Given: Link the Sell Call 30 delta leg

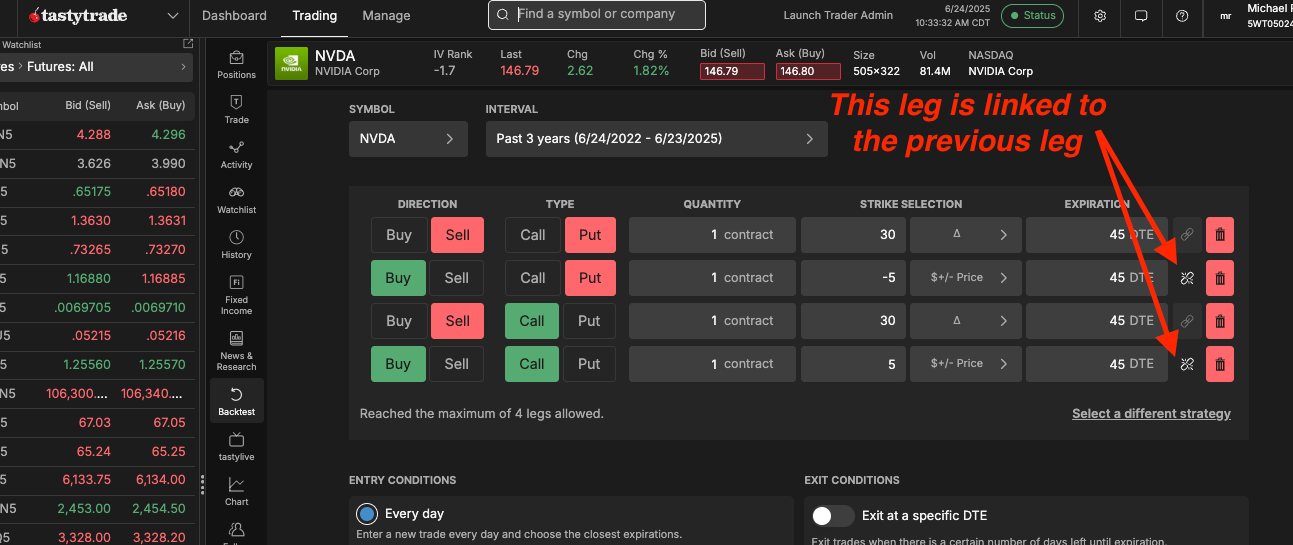Looking at the screenshot, I should pyautogui.click(x=1187, y=321).
